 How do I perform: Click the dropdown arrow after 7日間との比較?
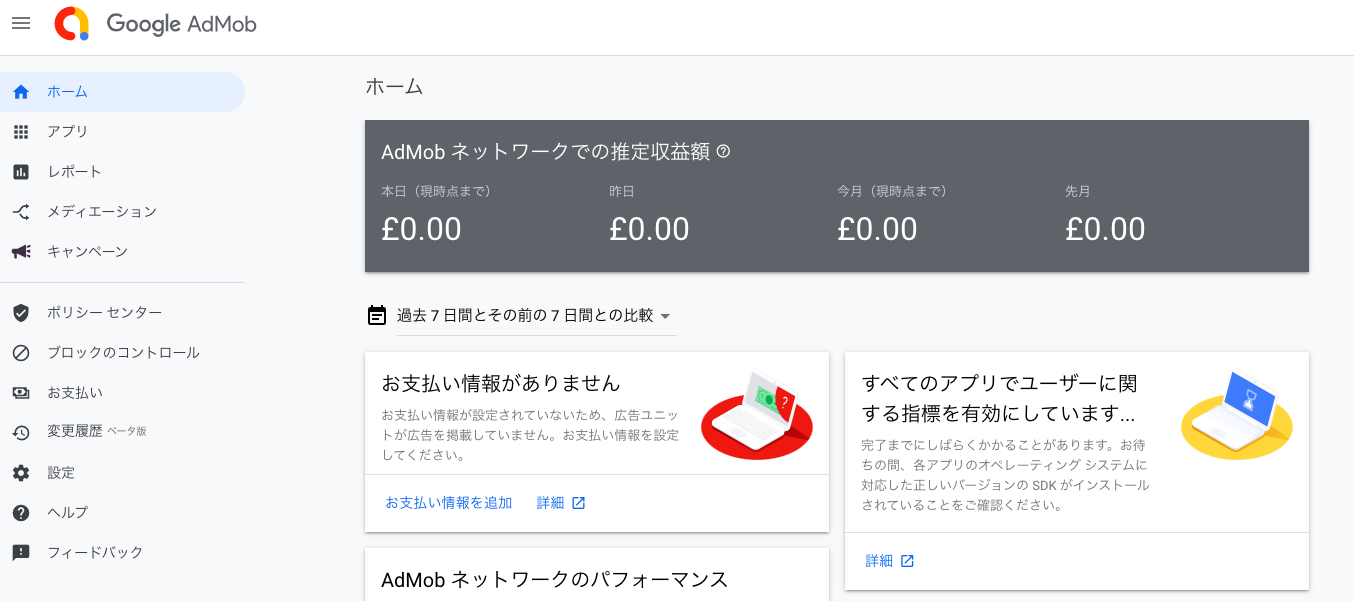click(x=665, y=316)
